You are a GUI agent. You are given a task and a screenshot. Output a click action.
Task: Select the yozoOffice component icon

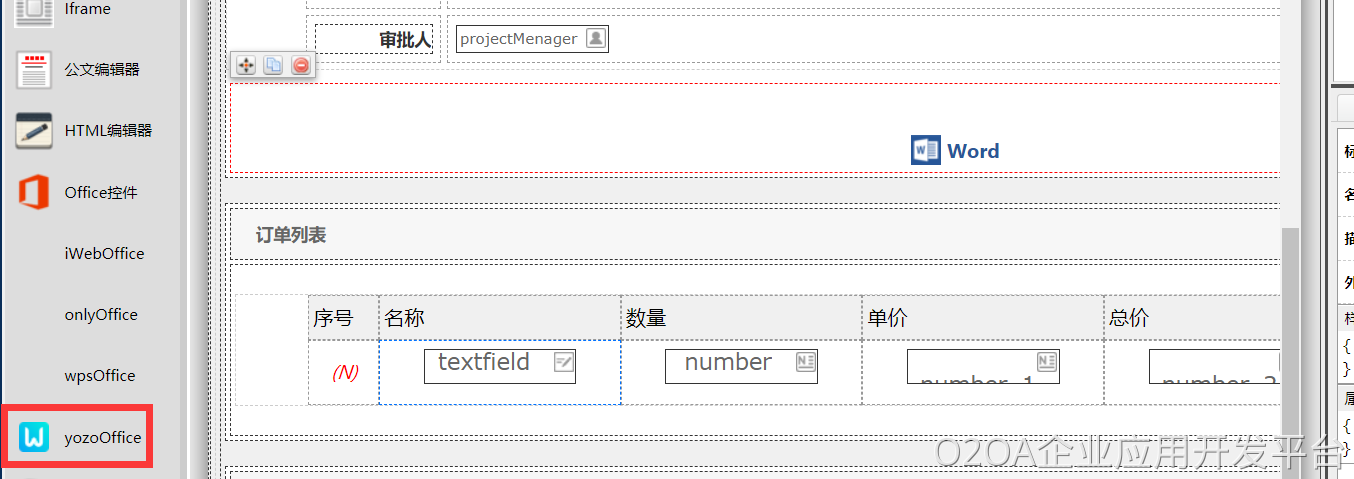(x=34, y=437)
